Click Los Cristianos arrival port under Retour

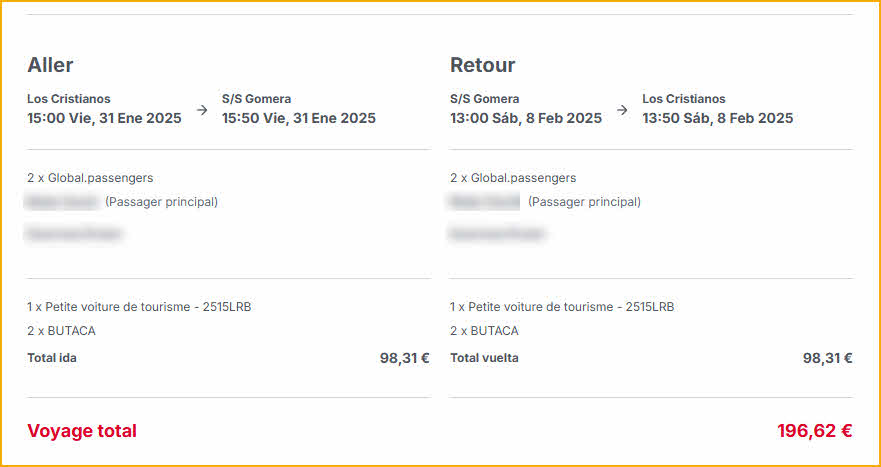coord(684,99)
